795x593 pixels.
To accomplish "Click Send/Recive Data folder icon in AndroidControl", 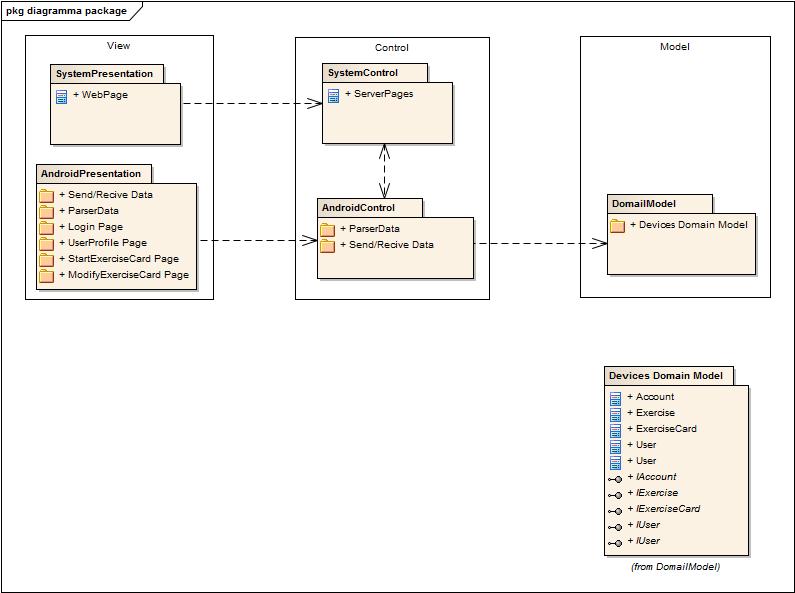I will pyautogui.click(x=327, y=245).
